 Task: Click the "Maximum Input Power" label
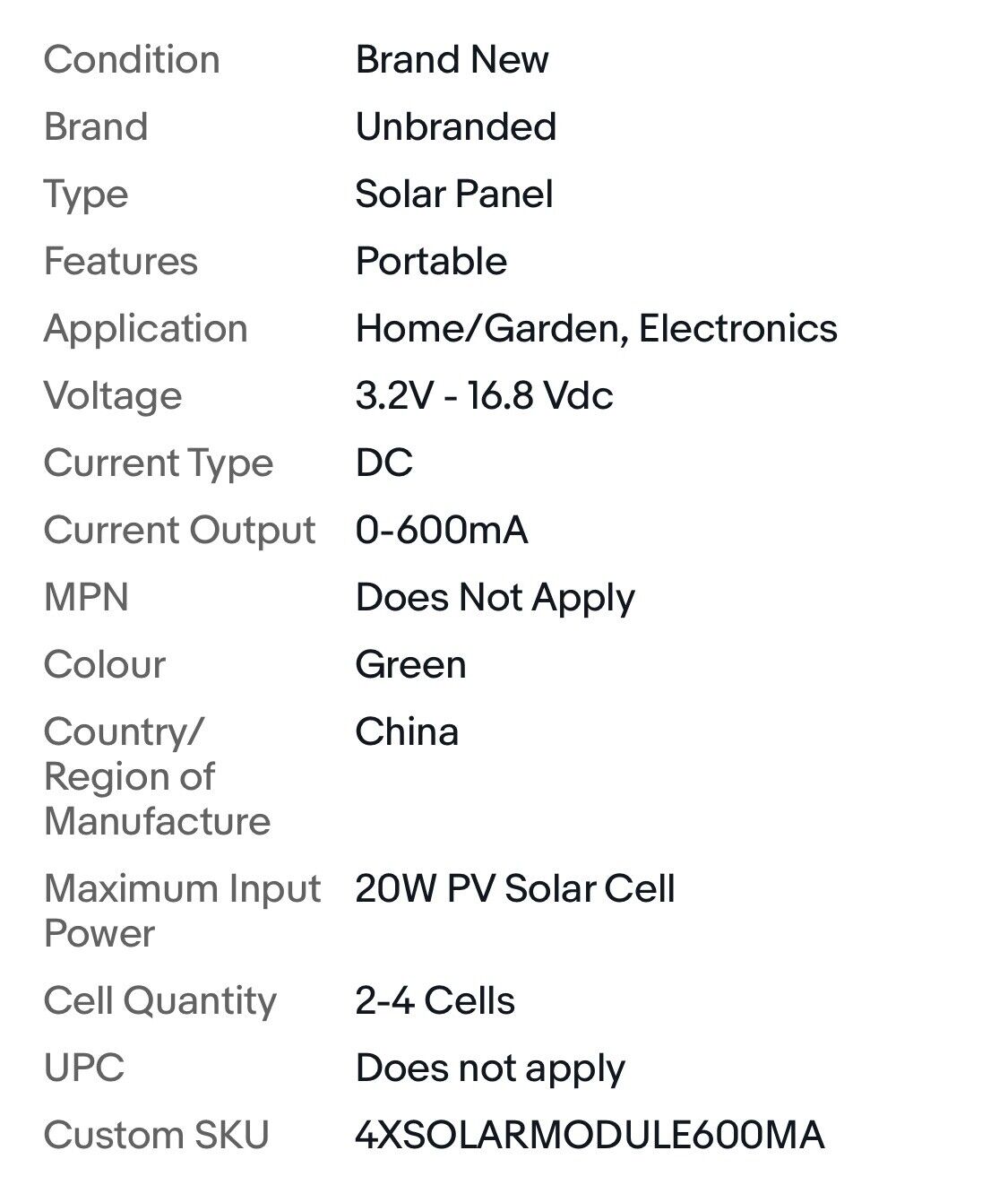coord(181,911)
